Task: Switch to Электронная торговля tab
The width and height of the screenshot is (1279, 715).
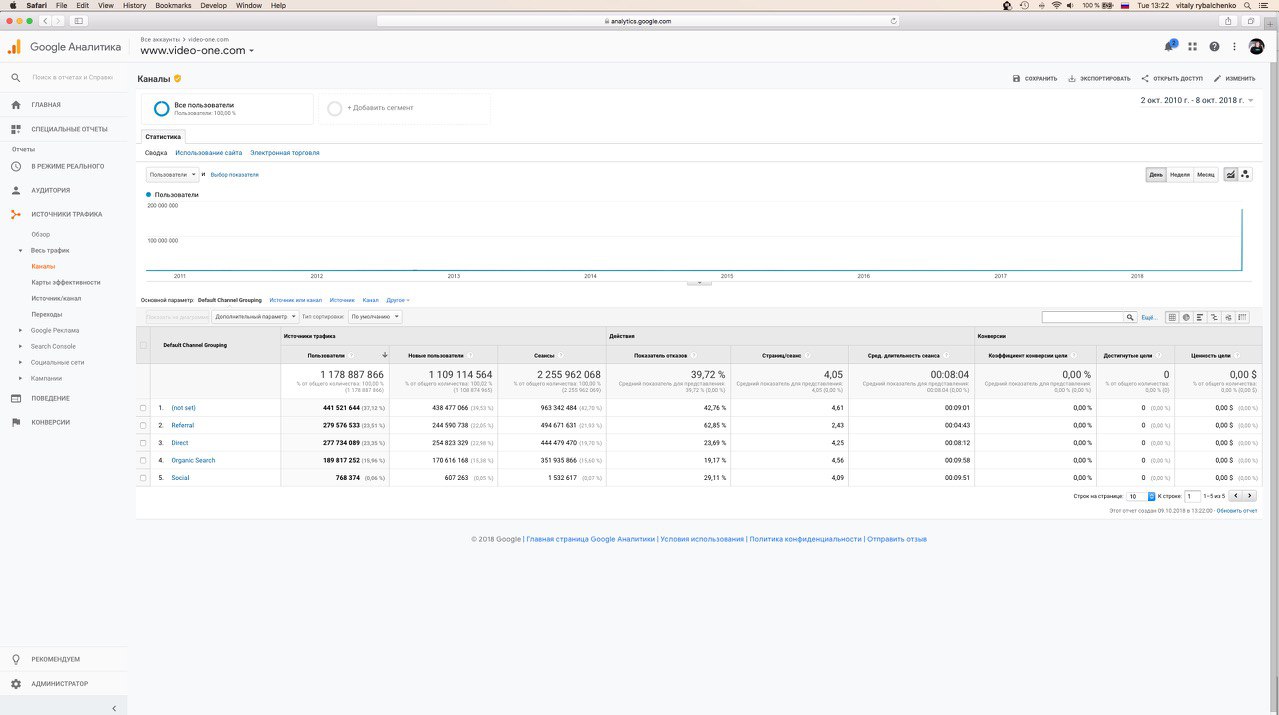Action: coord(285,153)
